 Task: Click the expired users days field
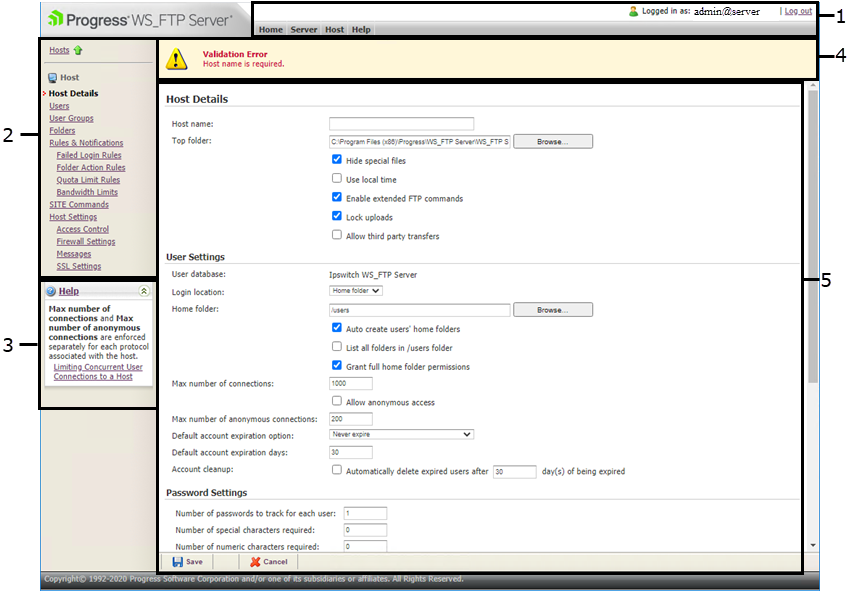coord(515,472)
